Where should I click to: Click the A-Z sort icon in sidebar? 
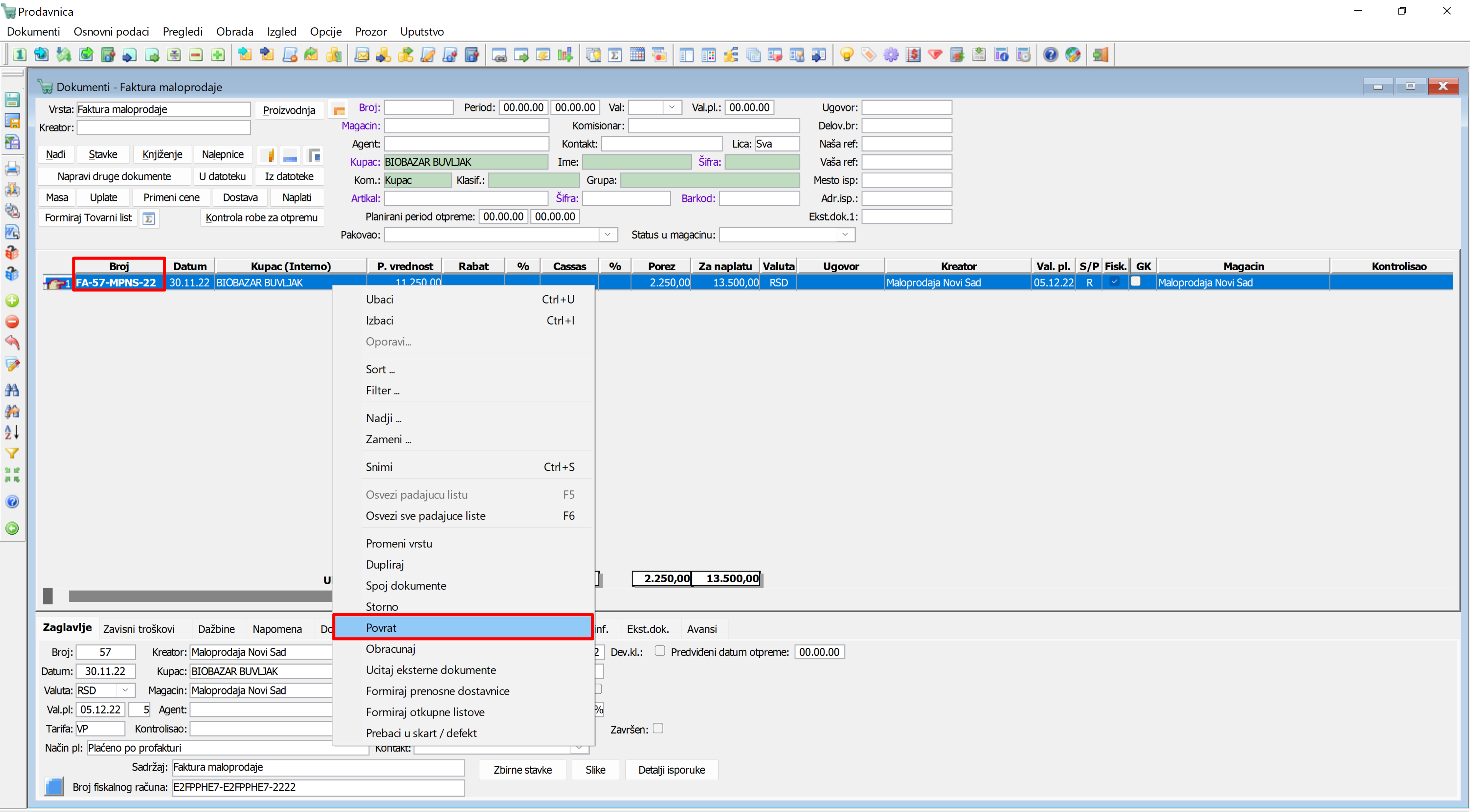click(12, 432)
